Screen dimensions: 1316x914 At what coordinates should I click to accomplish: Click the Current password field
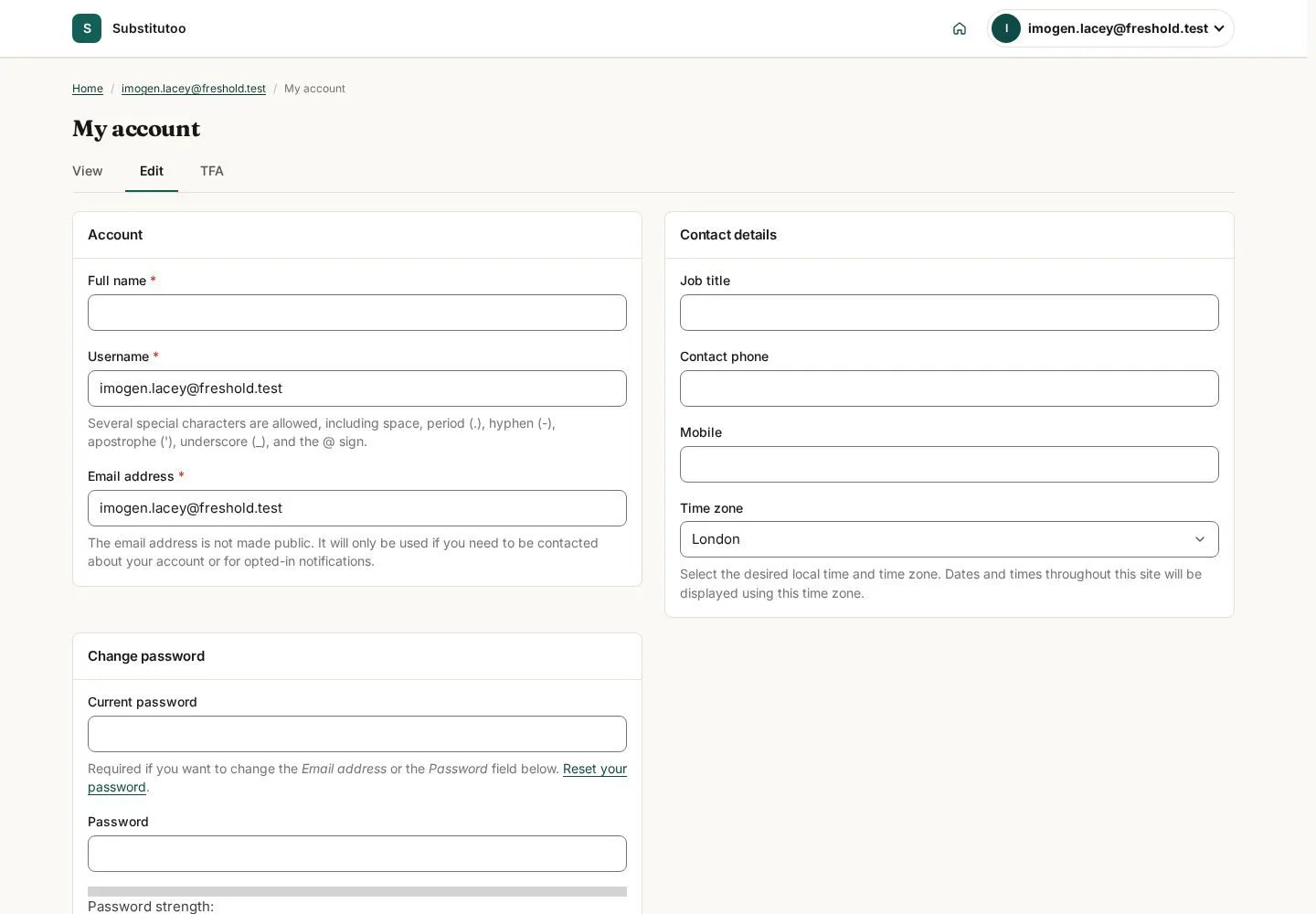pyautogui.click(x=357, y=734)
